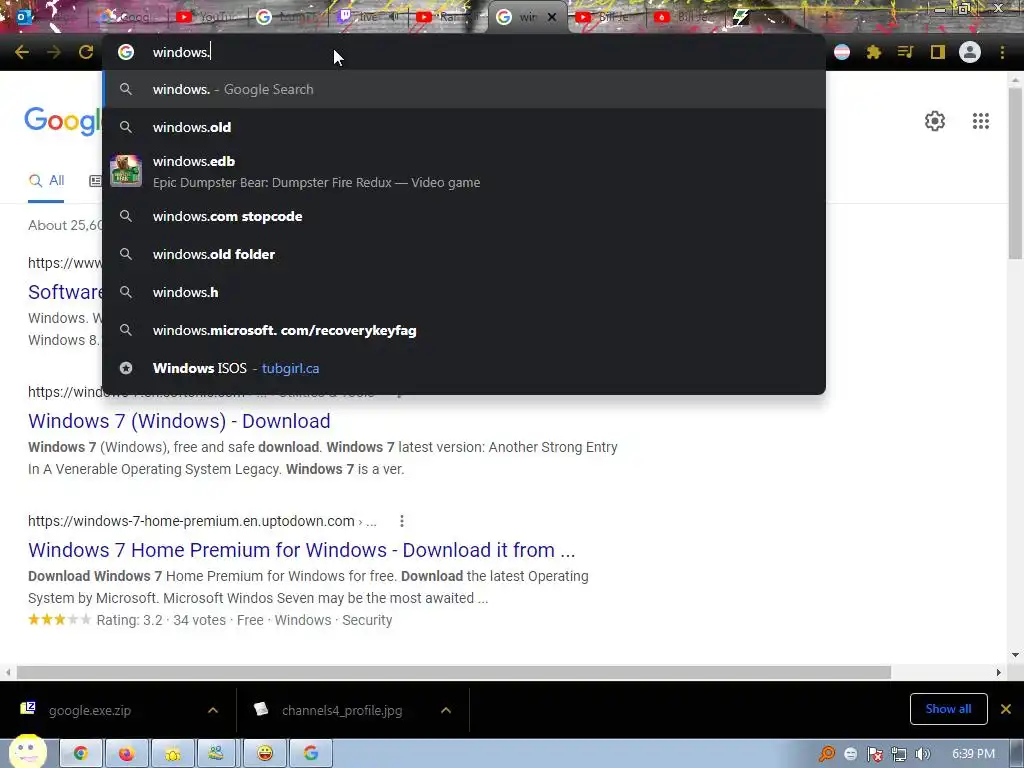Image resolution: width=1024 pixels, height=768 pixels.
Task: Close the active 'win' tab
Action: tap(552, 17)
